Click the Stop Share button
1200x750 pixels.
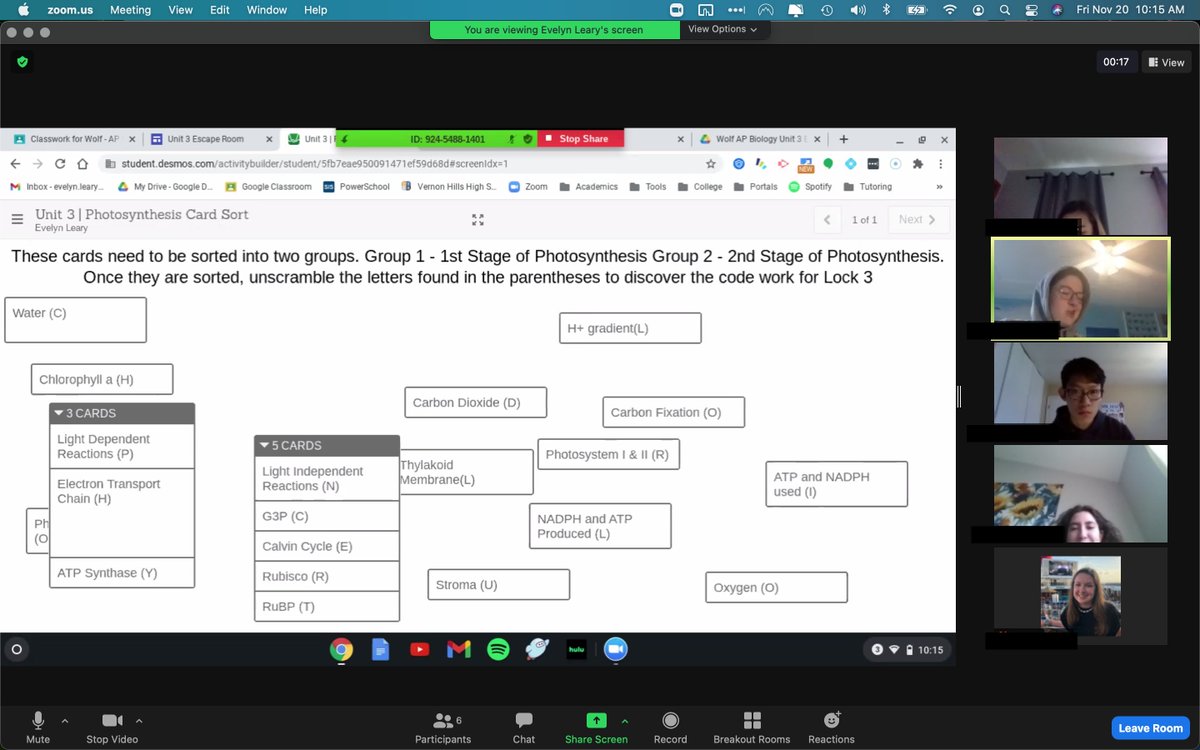click(581, 139)
